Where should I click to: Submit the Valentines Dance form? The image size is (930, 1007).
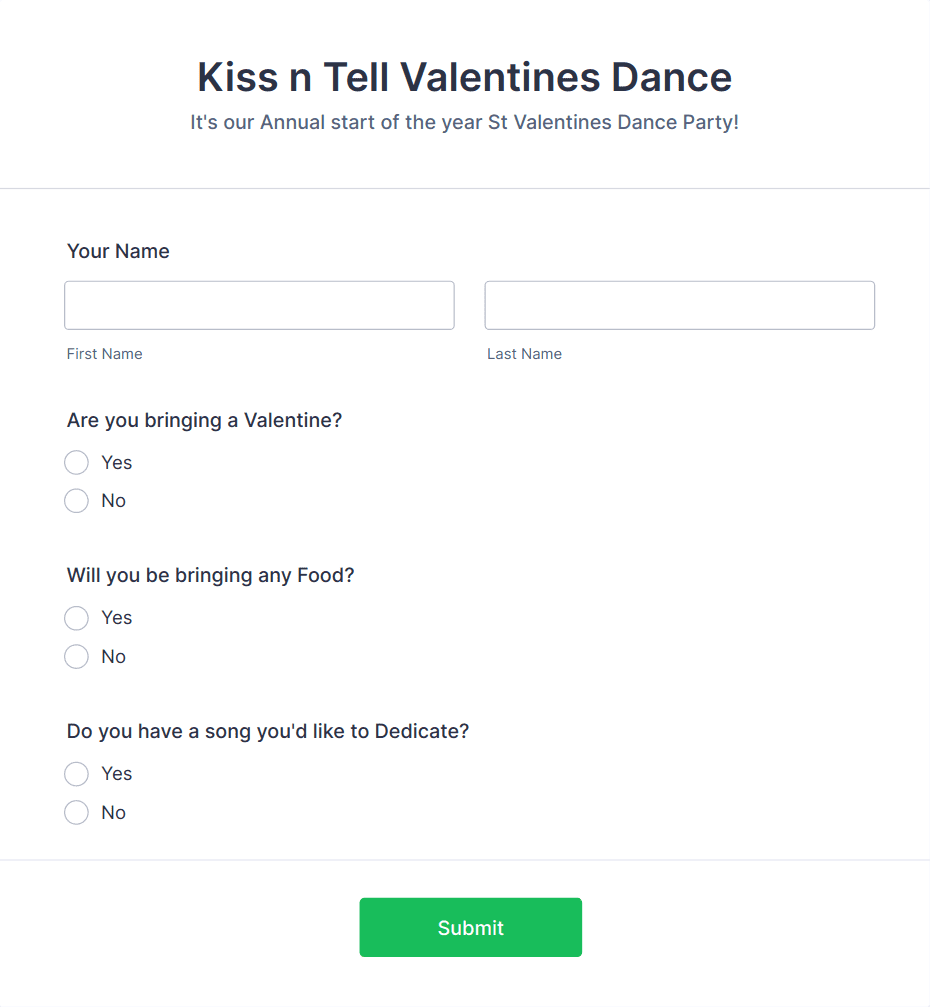coord(470,927)
